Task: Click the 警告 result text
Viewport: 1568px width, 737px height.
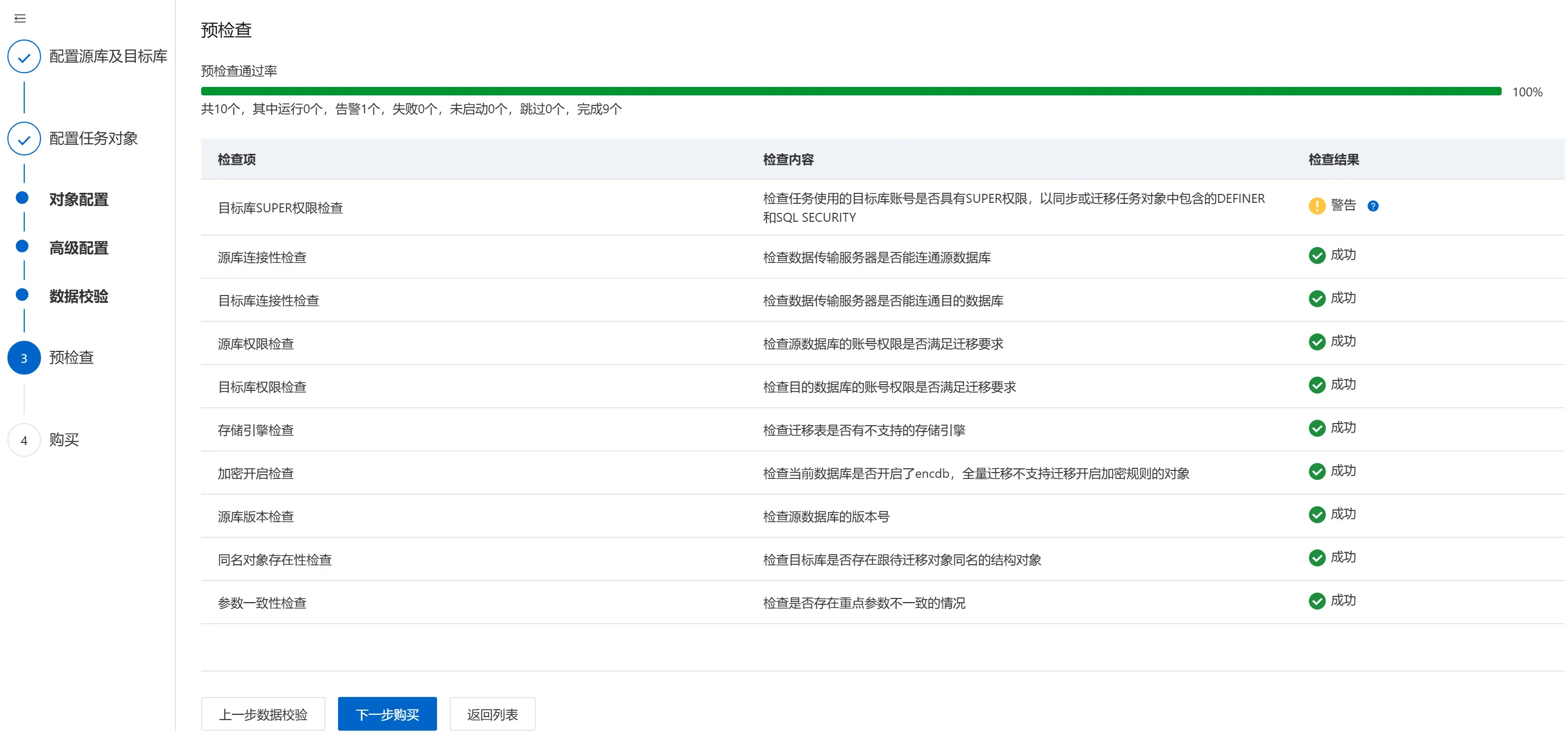Action: (x=1343, y=205)
